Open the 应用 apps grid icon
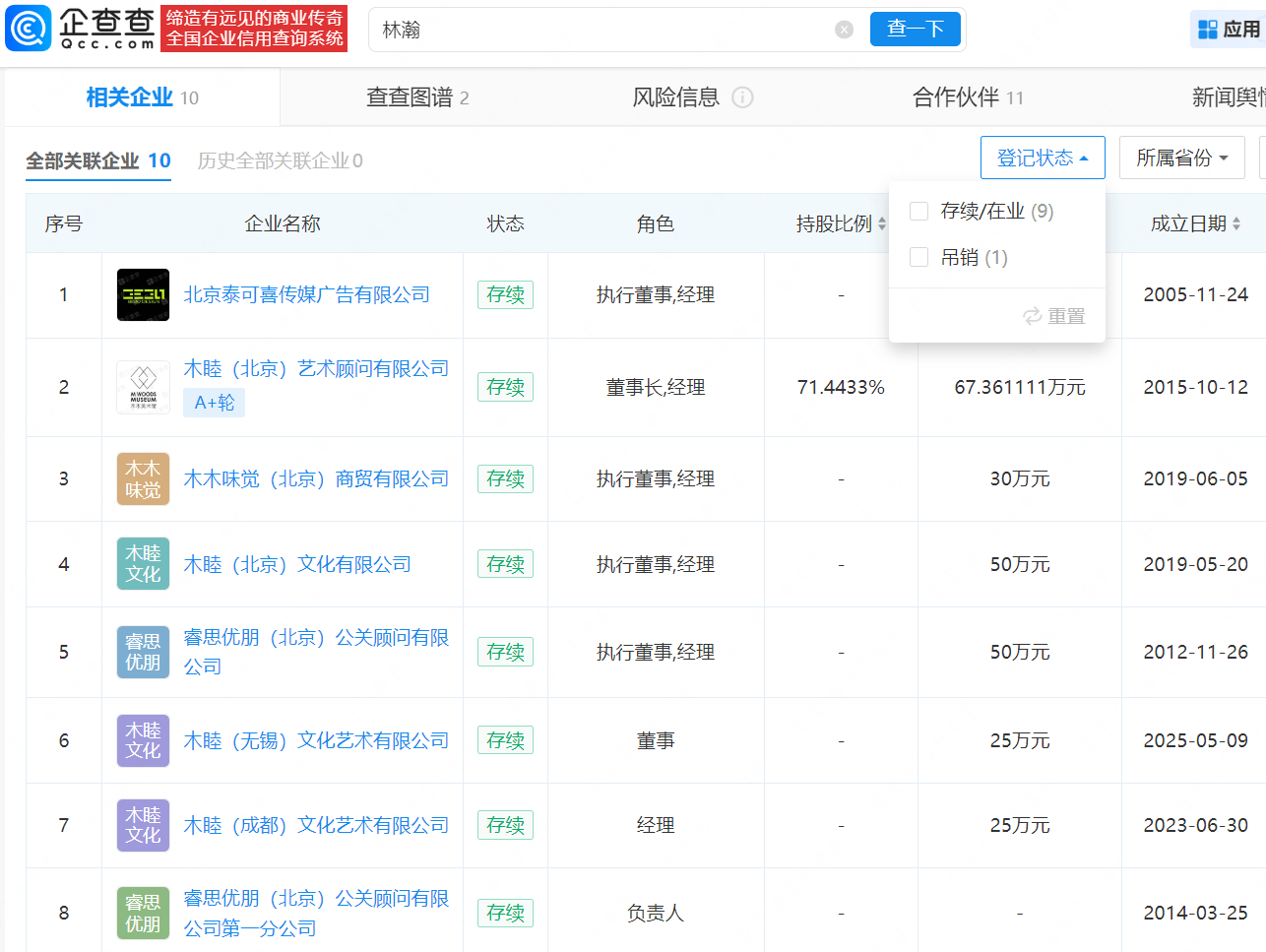This screenshot has width=1266, height=952. [x=1208, y=30]
